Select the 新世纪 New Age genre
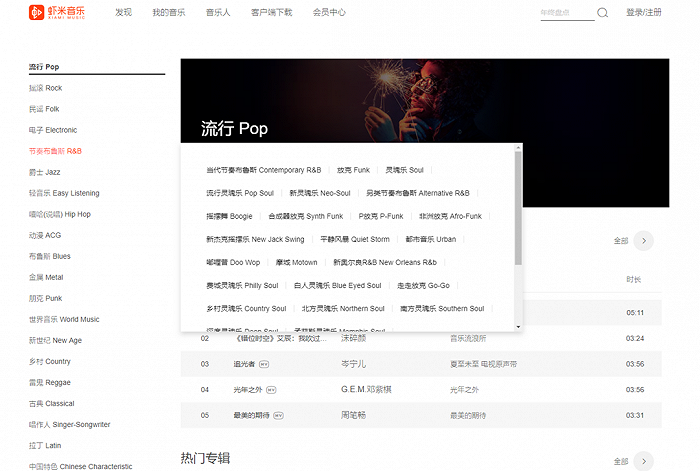 (55, 340)
